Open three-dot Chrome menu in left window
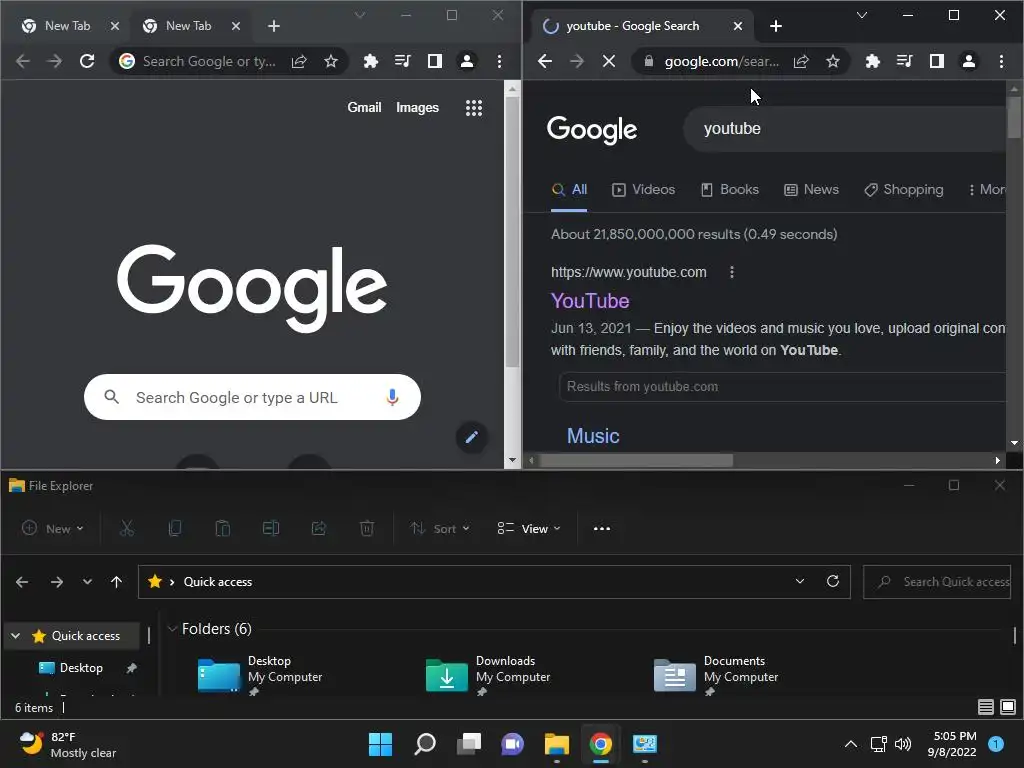 click(500, 61)
